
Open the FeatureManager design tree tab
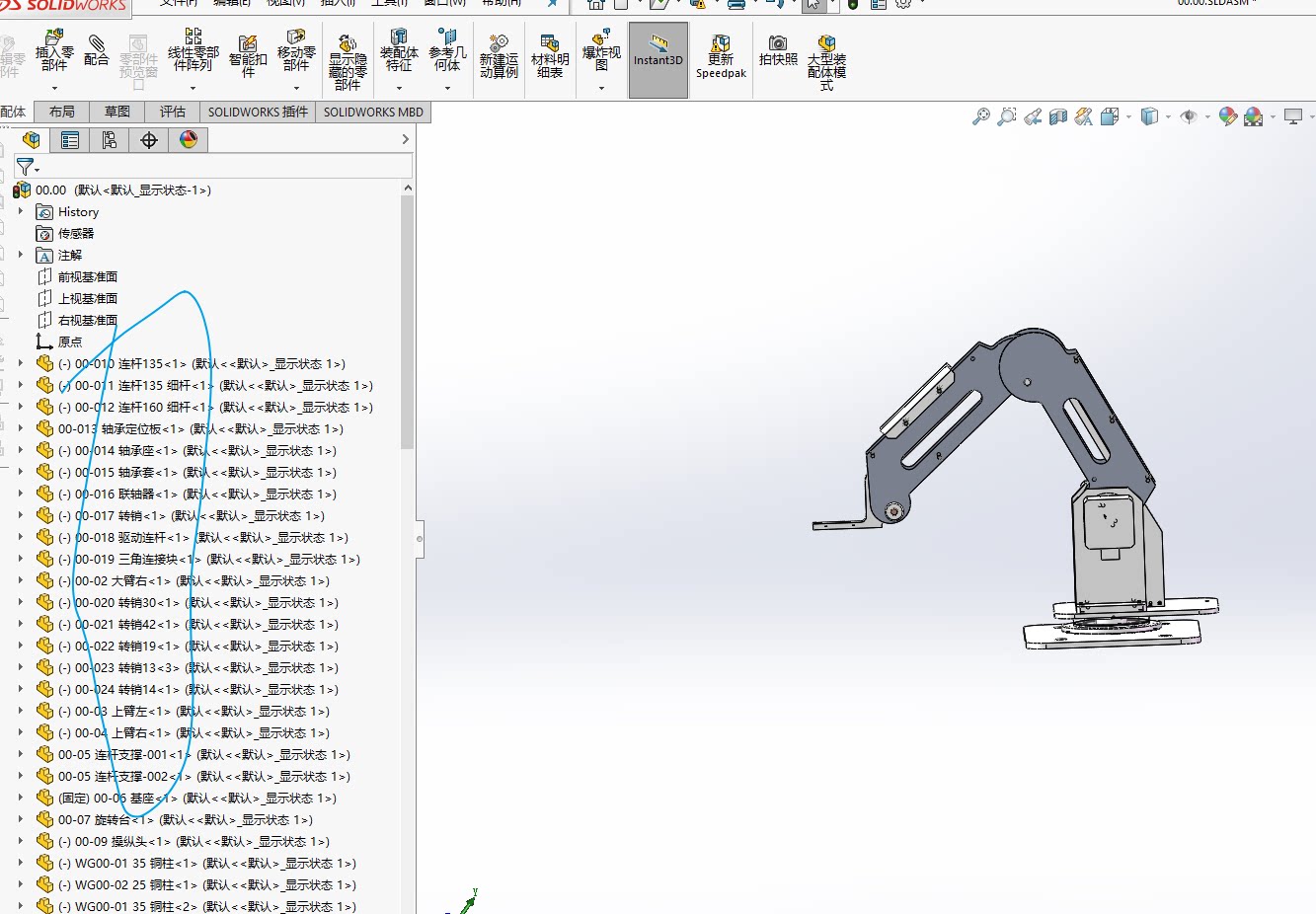(x=31, y=140)
